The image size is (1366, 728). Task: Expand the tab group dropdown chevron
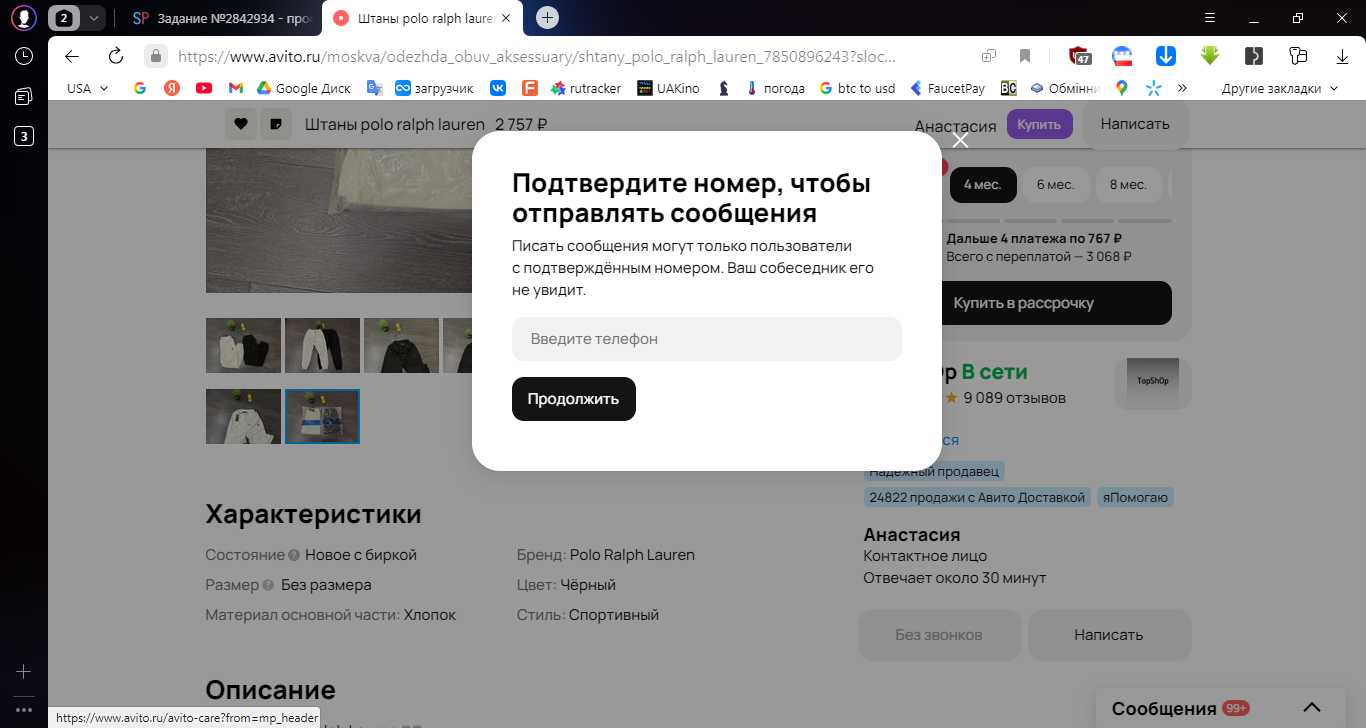93,18
